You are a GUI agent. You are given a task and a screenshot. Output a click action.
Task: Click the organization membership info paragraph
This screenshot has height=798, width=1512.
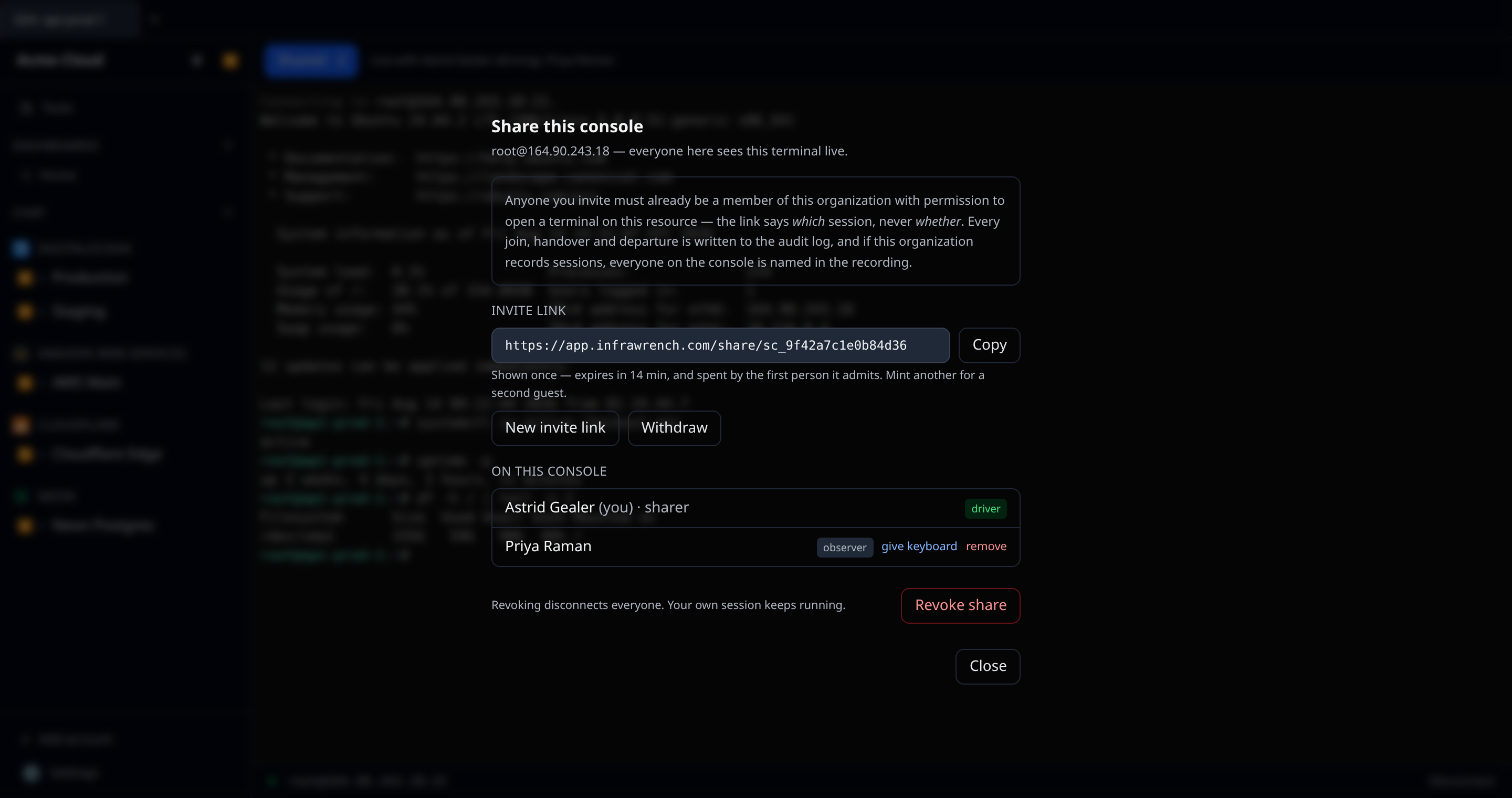tap(755, 231)
